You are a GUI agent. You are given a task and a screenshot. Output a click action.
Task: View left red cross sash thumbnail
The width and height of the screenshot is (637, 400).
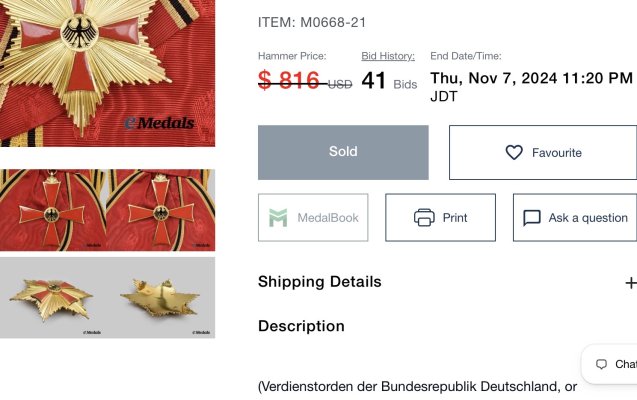point(53,210)
